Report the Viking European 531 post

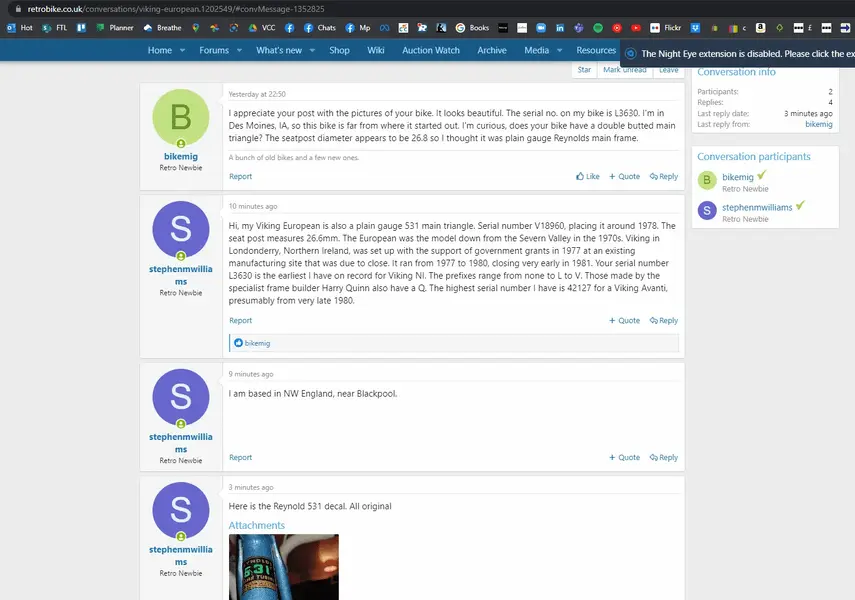(240, 321)
